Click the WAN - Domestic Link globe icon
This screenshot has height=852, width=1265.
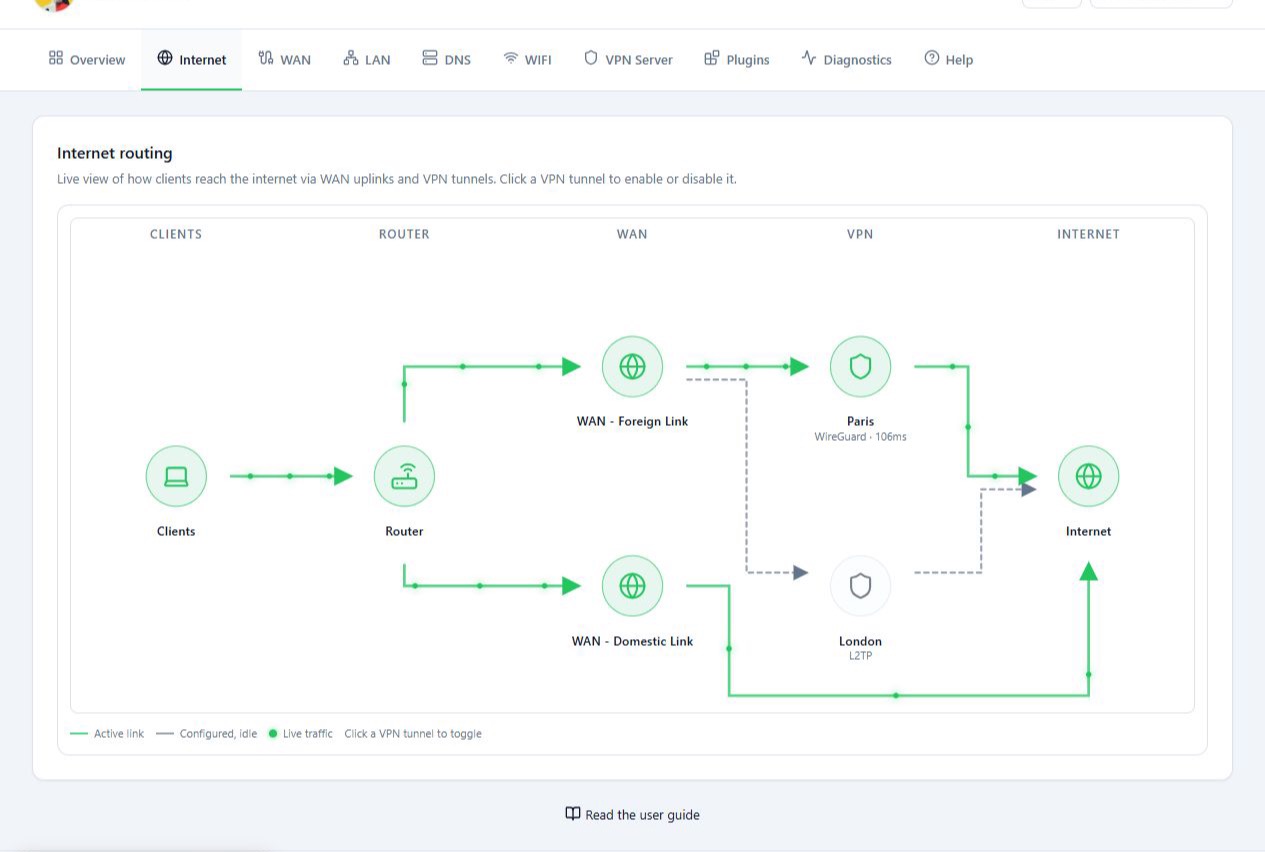tap(632, 585)
